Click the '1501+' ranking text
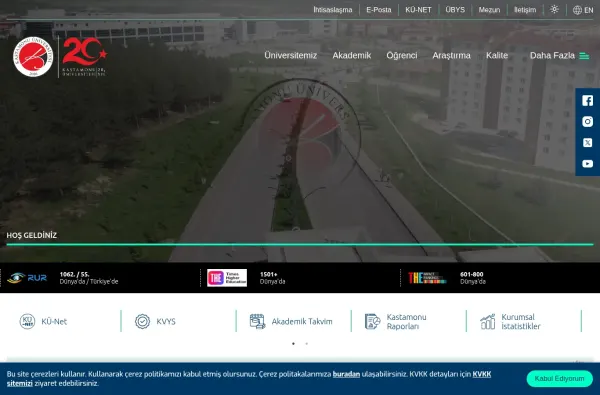Viewport: 600px width, 395px height. click(x=269, y=274)
